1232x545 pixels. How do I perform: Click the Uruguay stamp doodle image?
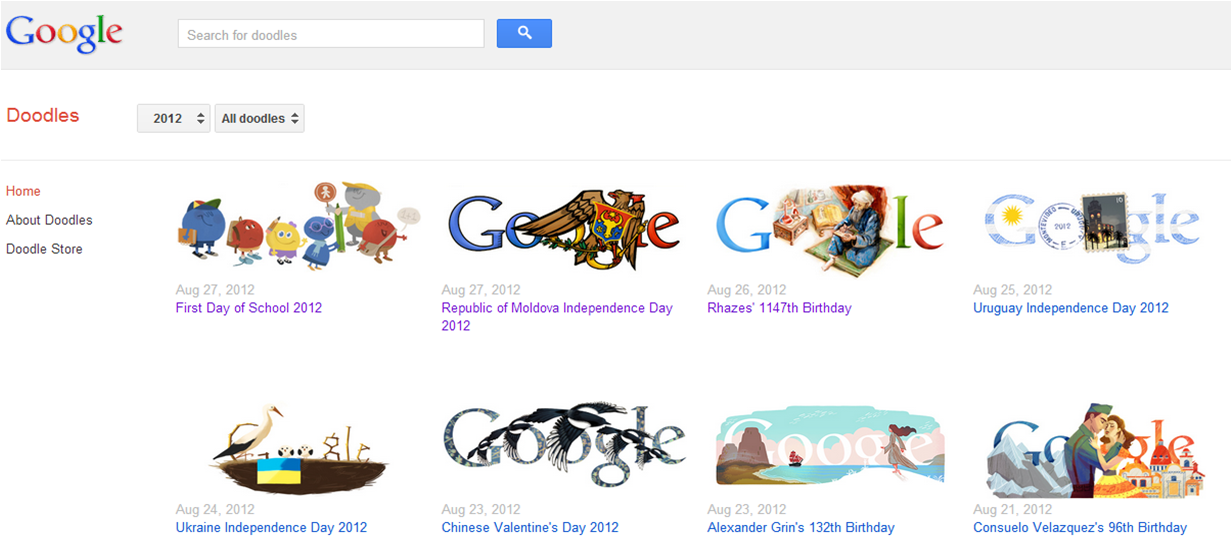1091,228
